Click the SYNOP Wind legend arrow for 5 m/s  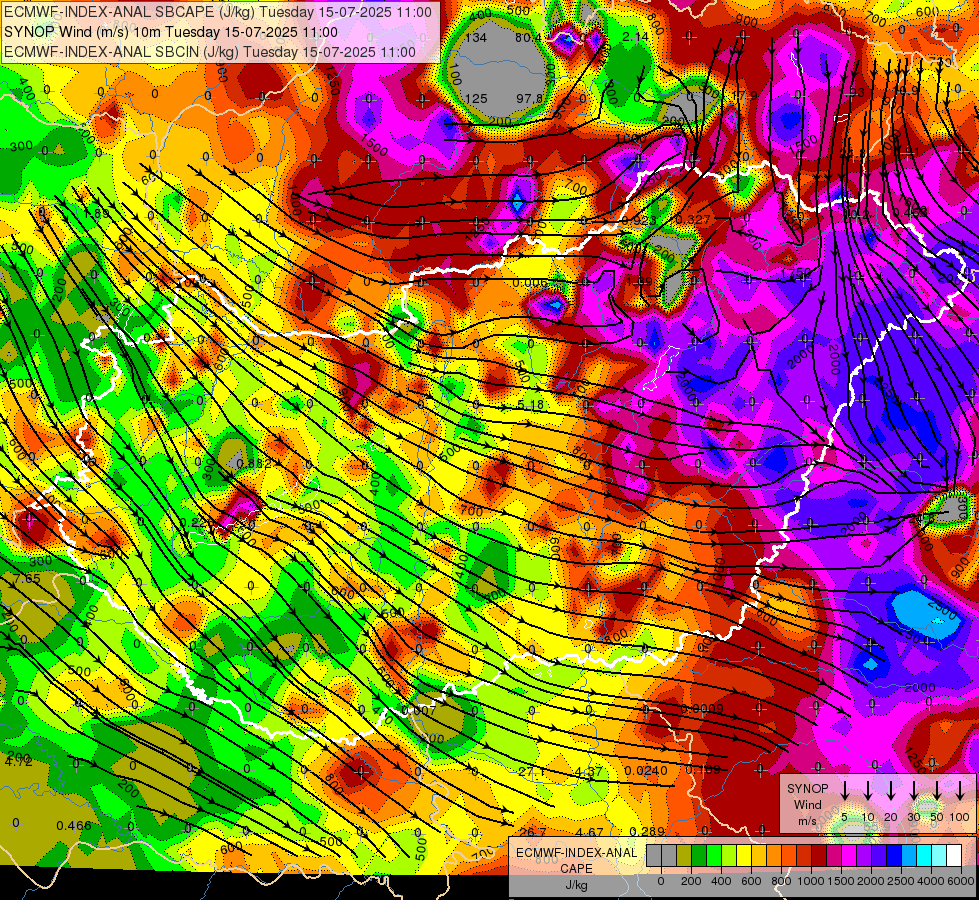pos(845,791)
